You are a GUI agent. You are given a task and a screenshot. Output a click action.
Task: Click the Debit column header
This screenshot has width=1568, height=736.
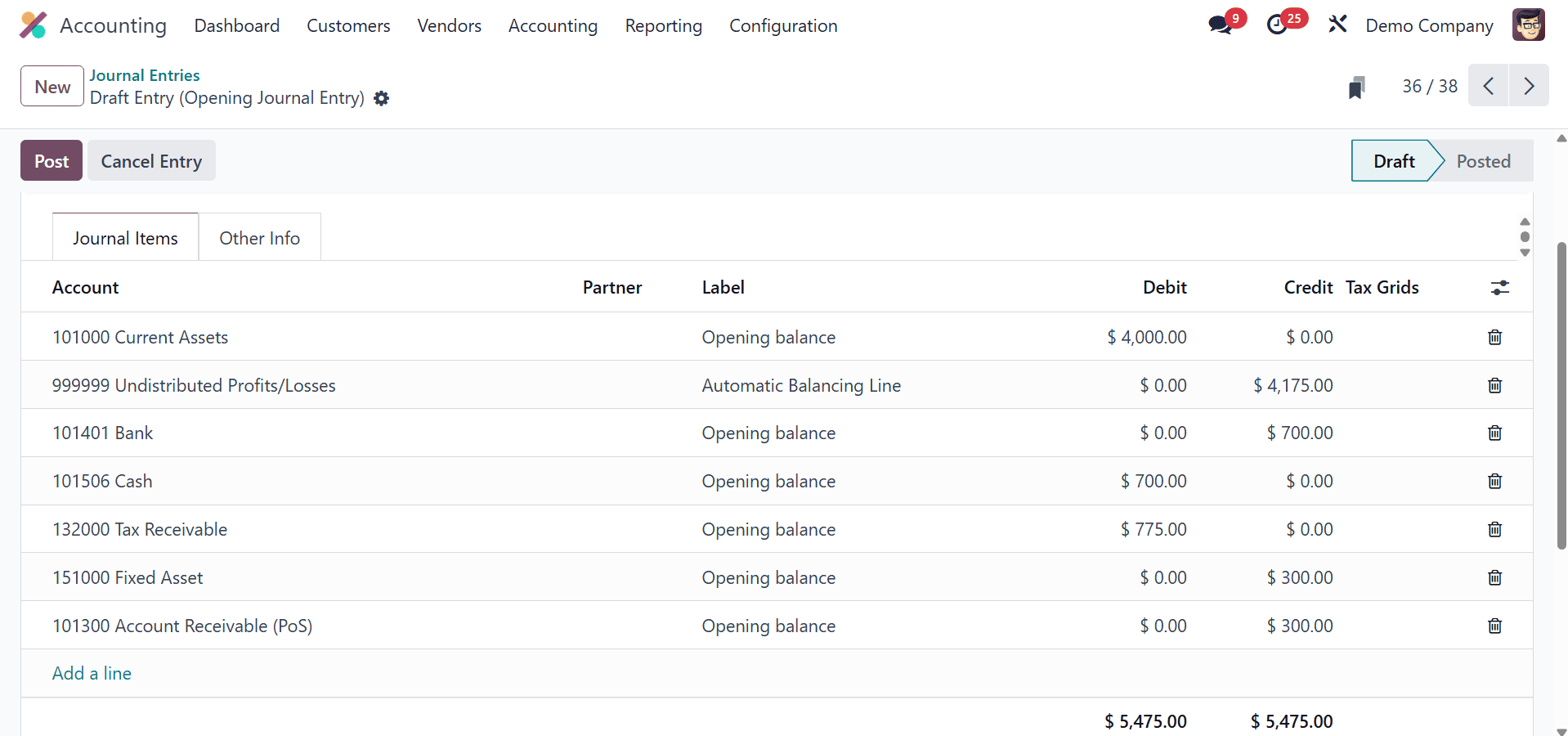coord(1164,287)
